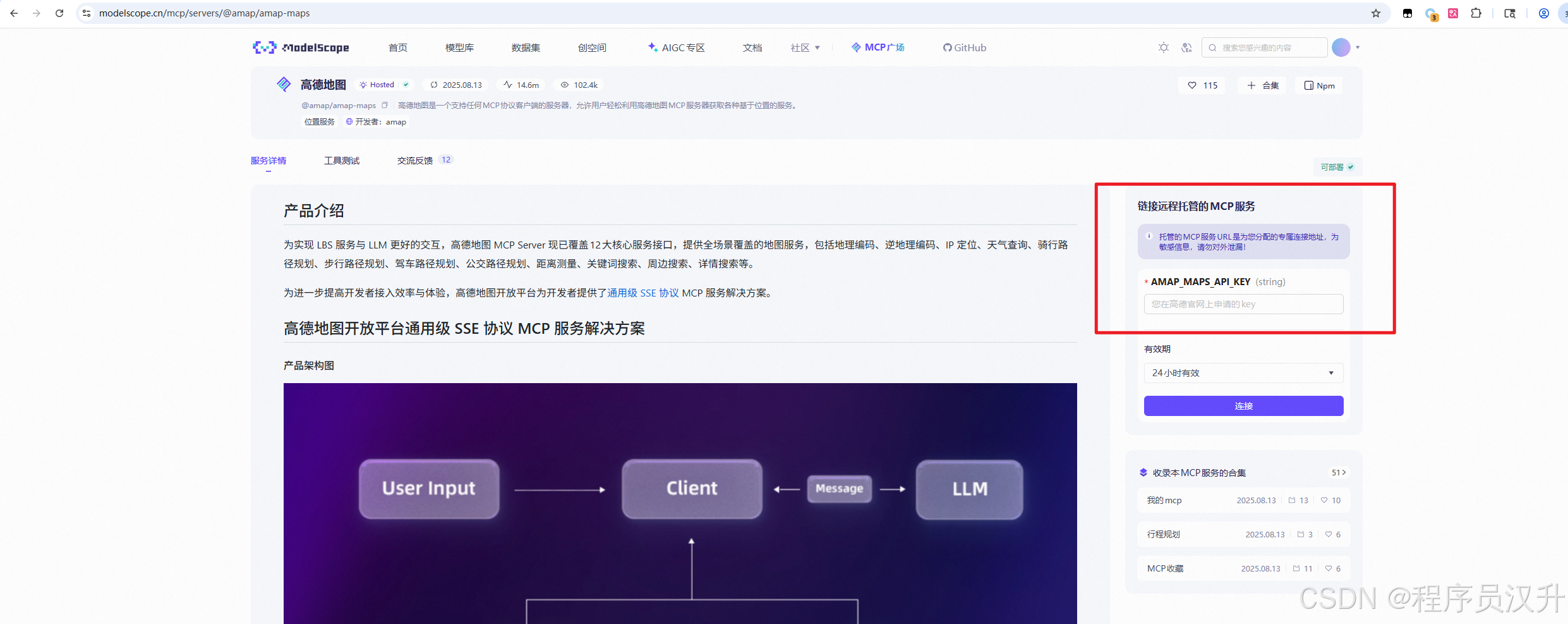Add service to 合集 collection
1568x624 pixels.
click(x=1263, y=85)
